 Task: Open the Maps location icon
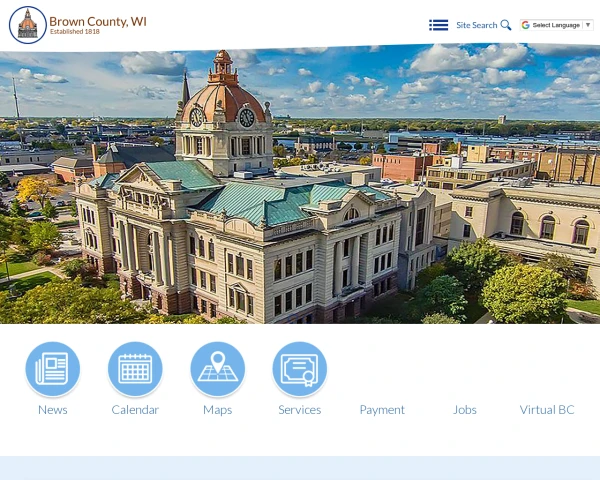pyautogui.click(x=218, y=369)
